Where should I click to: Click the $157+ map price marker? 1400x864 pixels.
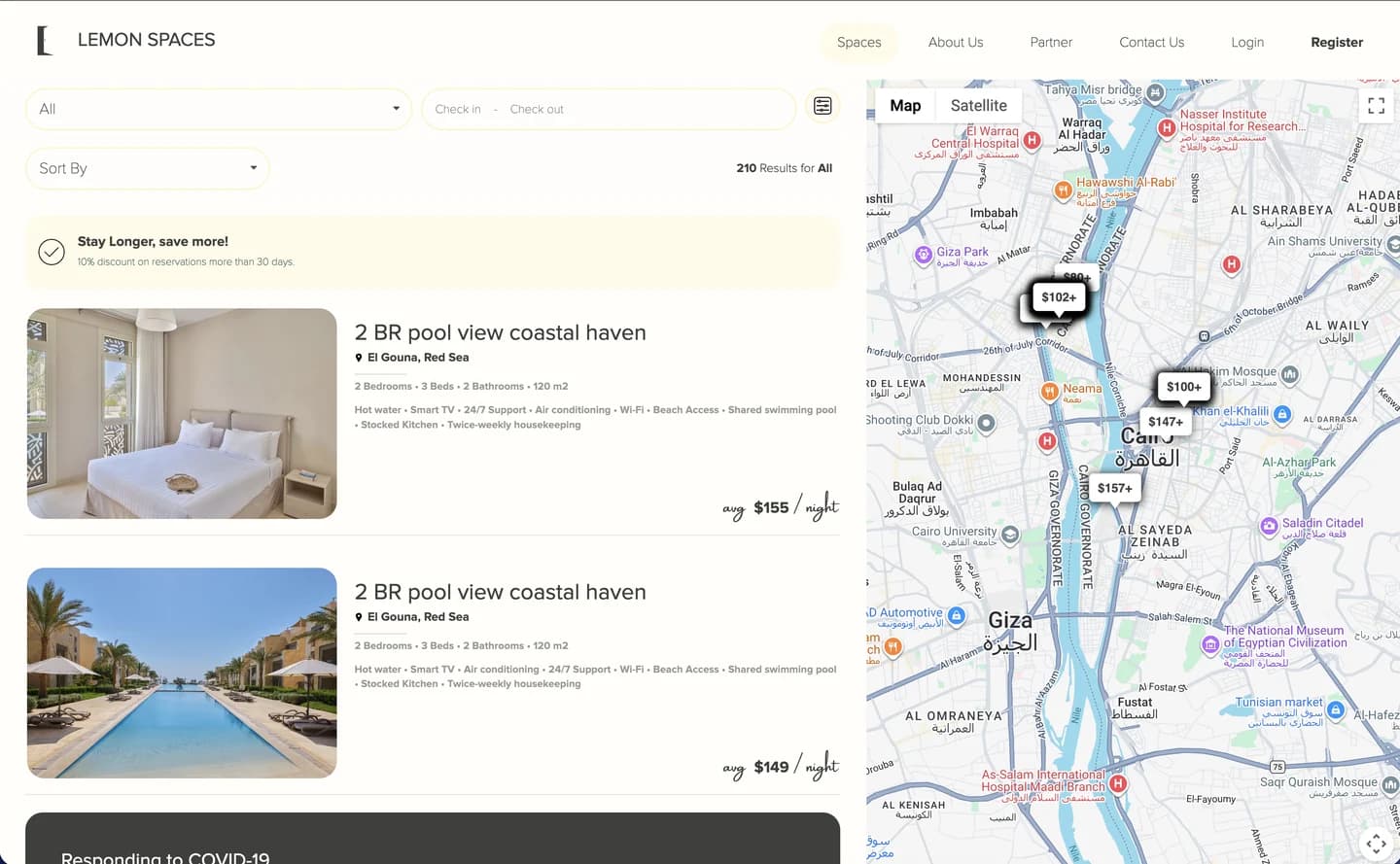point(1114,488)
